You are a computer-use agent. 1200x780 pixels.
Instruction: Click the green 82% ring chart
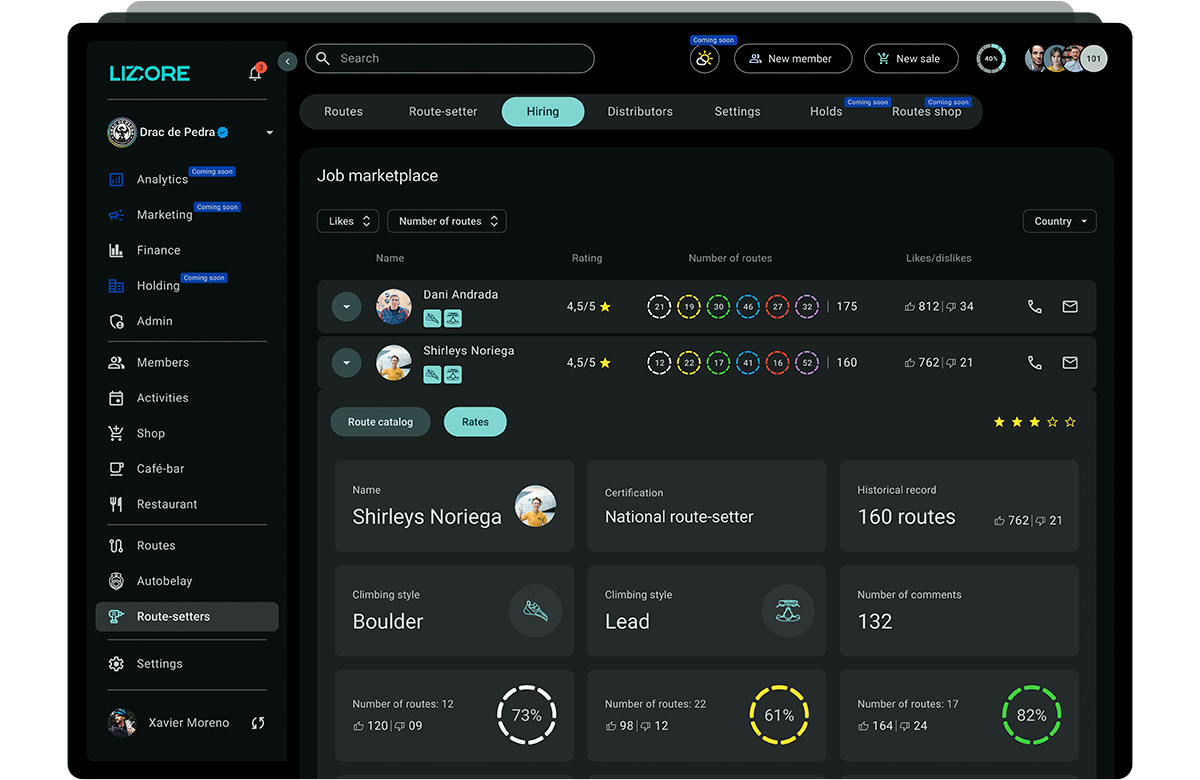1032,716
